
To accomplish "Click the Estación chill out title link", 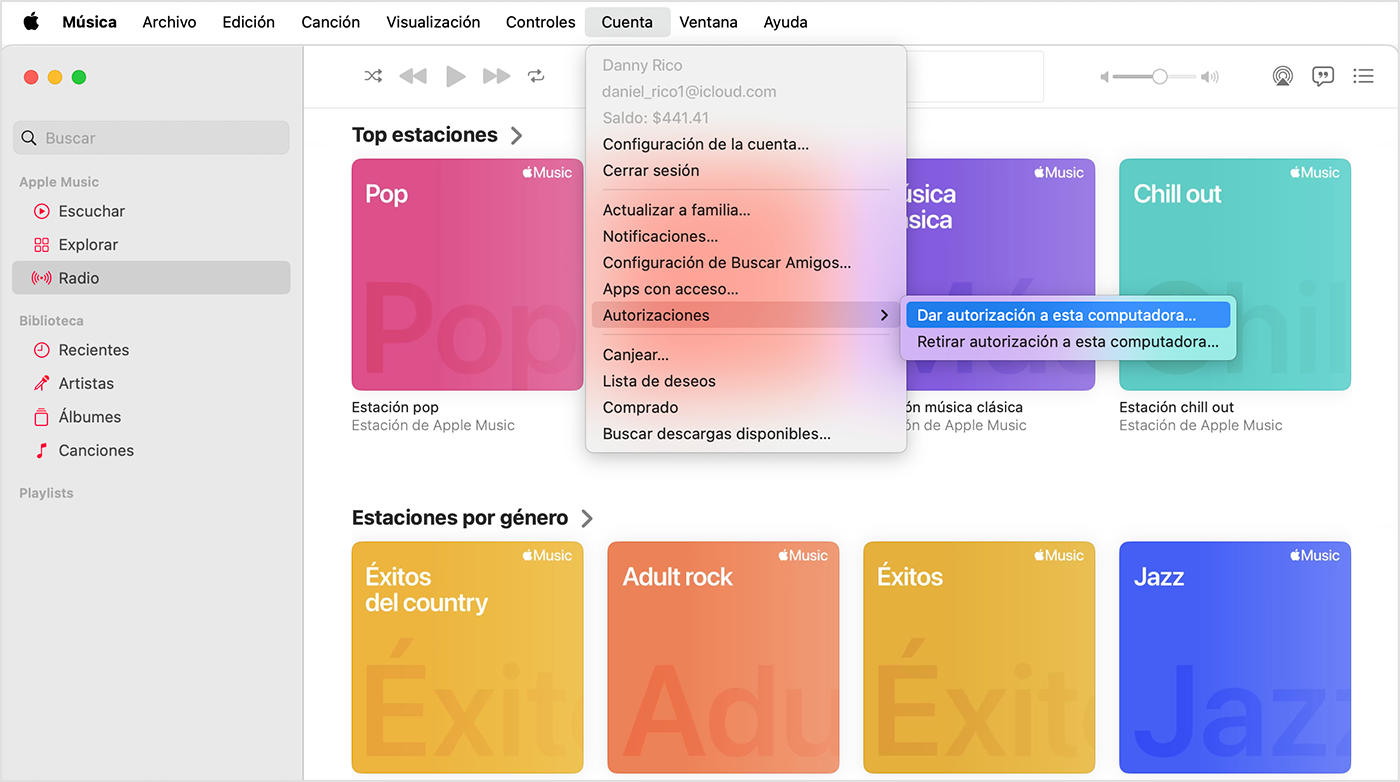I will coord(1176,407).
